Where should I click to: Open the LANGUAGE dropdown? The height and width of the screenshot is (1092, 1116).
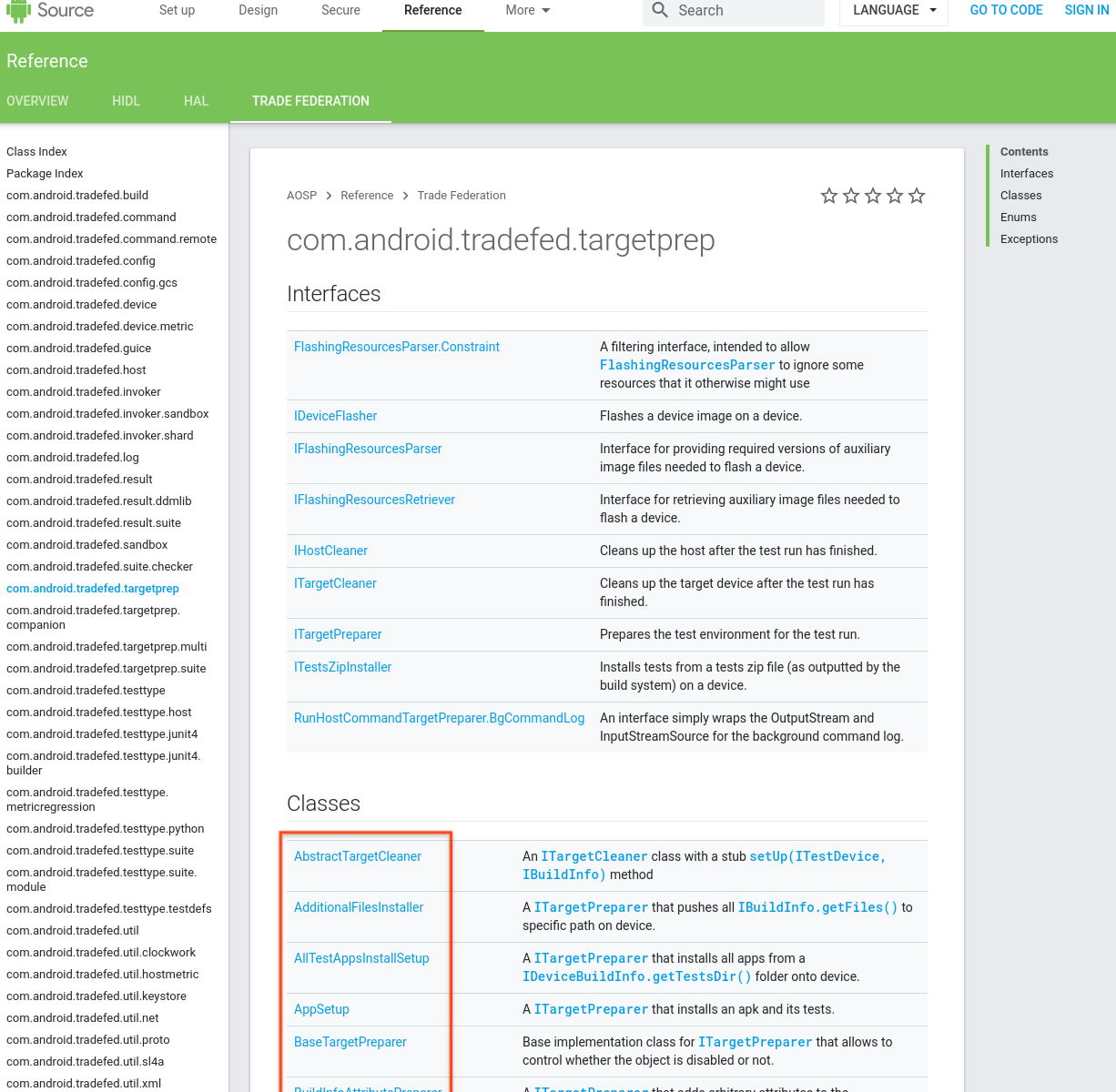tap(894, 10)
